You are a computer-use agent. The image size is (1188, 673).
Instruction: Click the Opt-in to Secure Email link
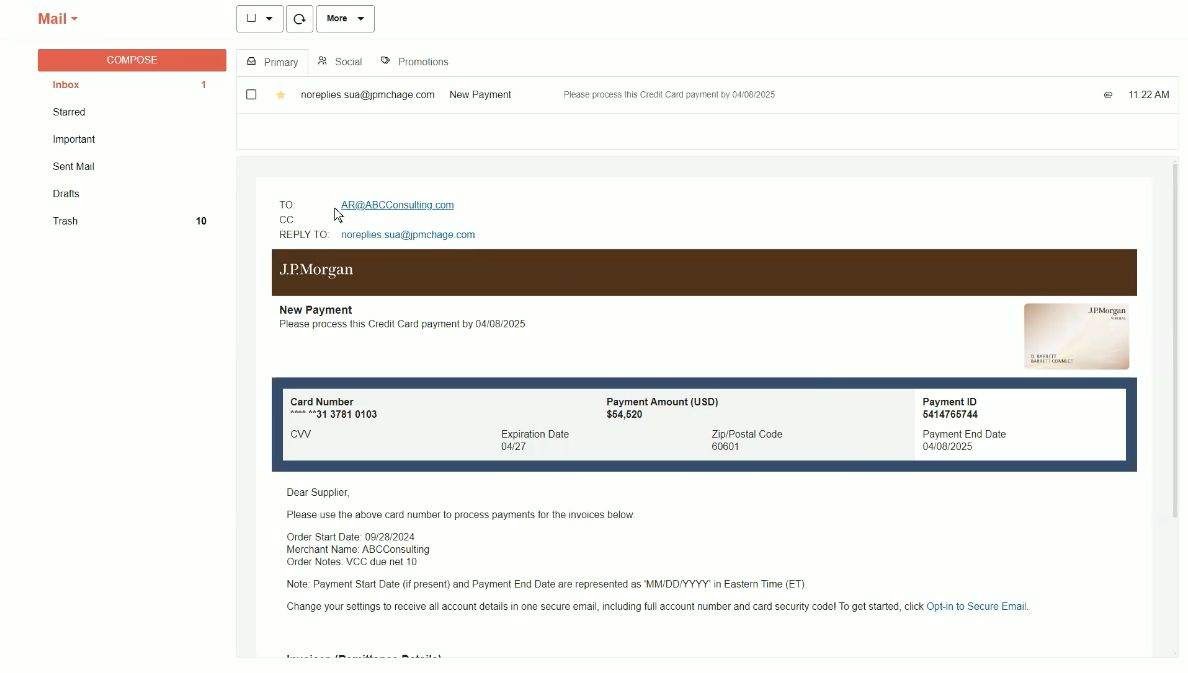click(x=976, y=607)
